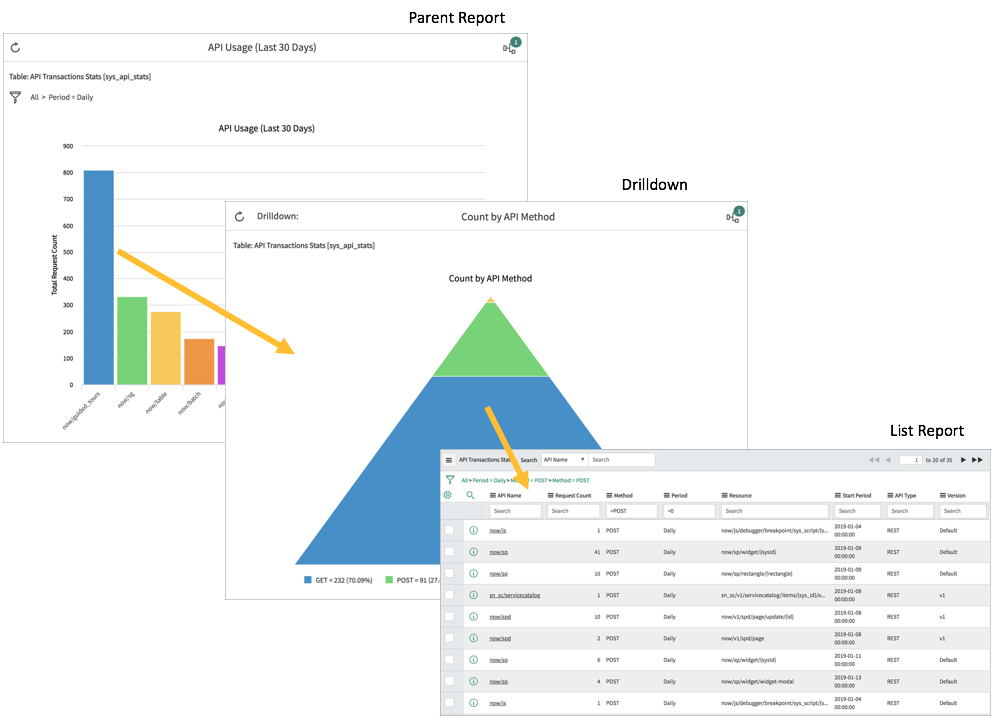Open the list settings gear icon
The height and width of the screenshot is (724, 996).
coord(445,496)
